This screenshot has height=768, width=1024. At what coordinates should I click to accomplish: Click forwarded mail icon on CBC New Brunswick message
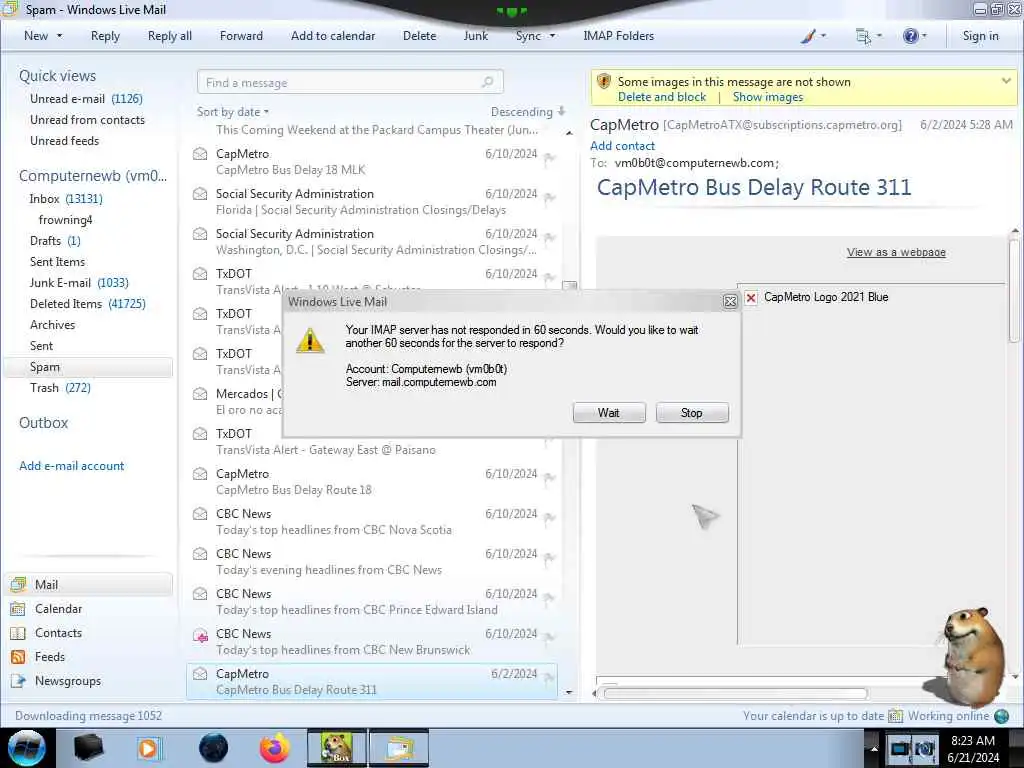(200, 635)
